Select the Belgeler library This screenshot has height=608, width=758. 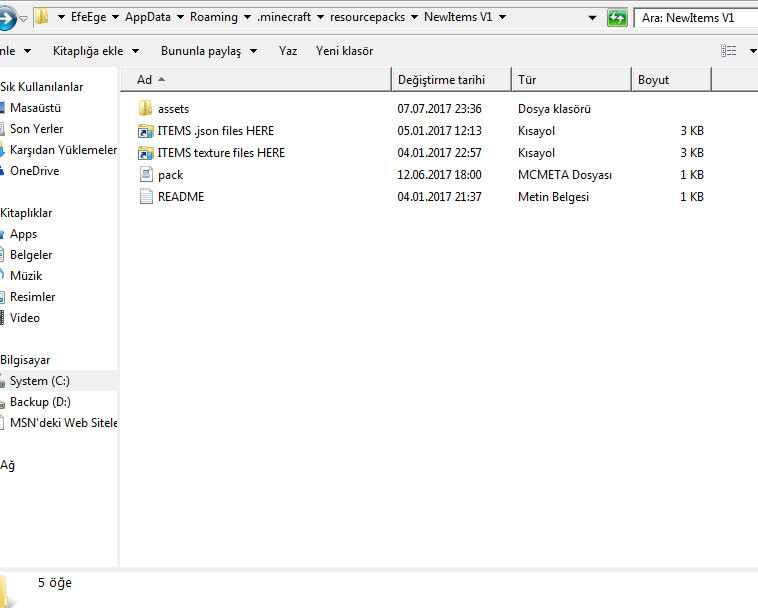[x=31, y=255]
